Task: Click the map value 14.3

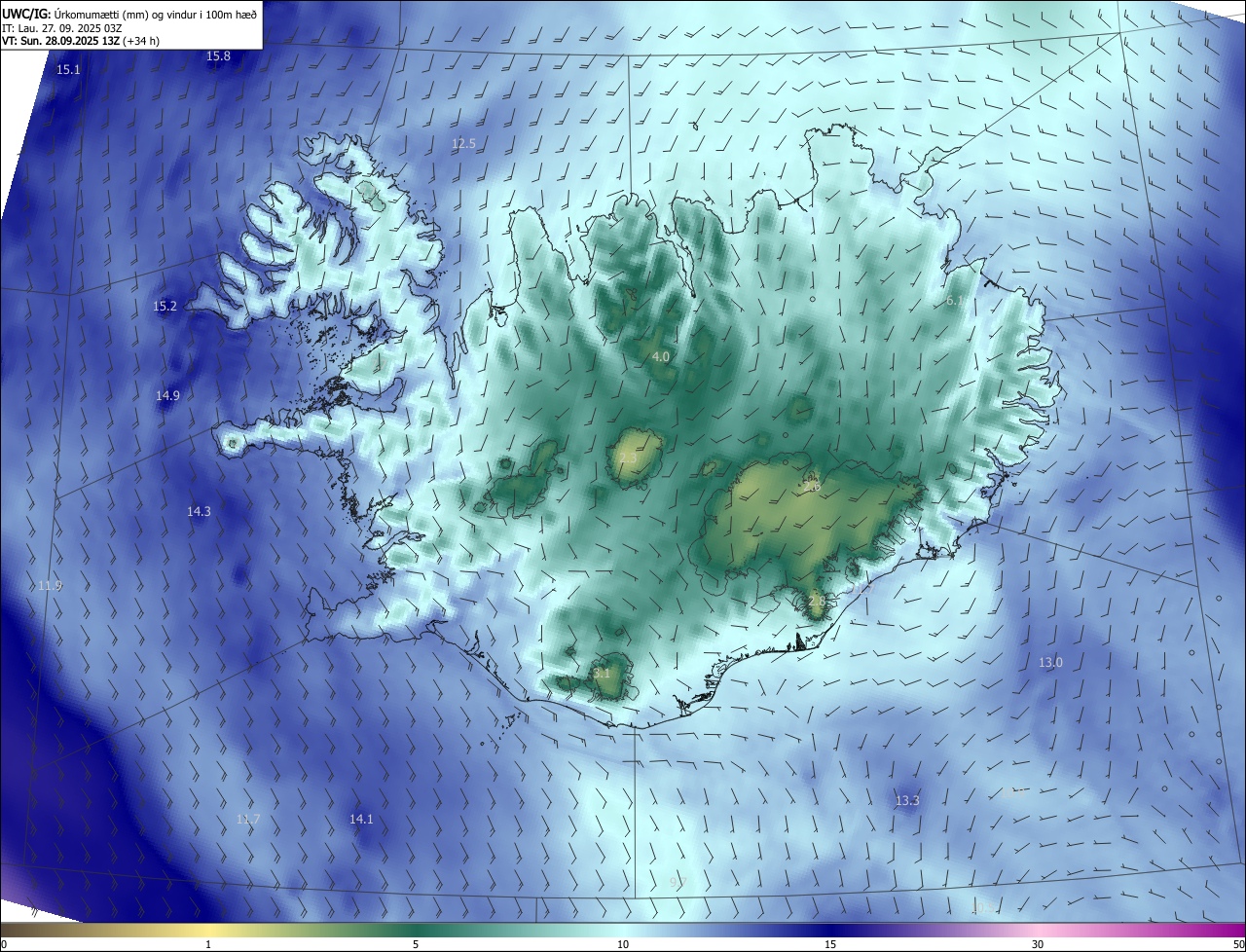Action: tap(199, 512)
